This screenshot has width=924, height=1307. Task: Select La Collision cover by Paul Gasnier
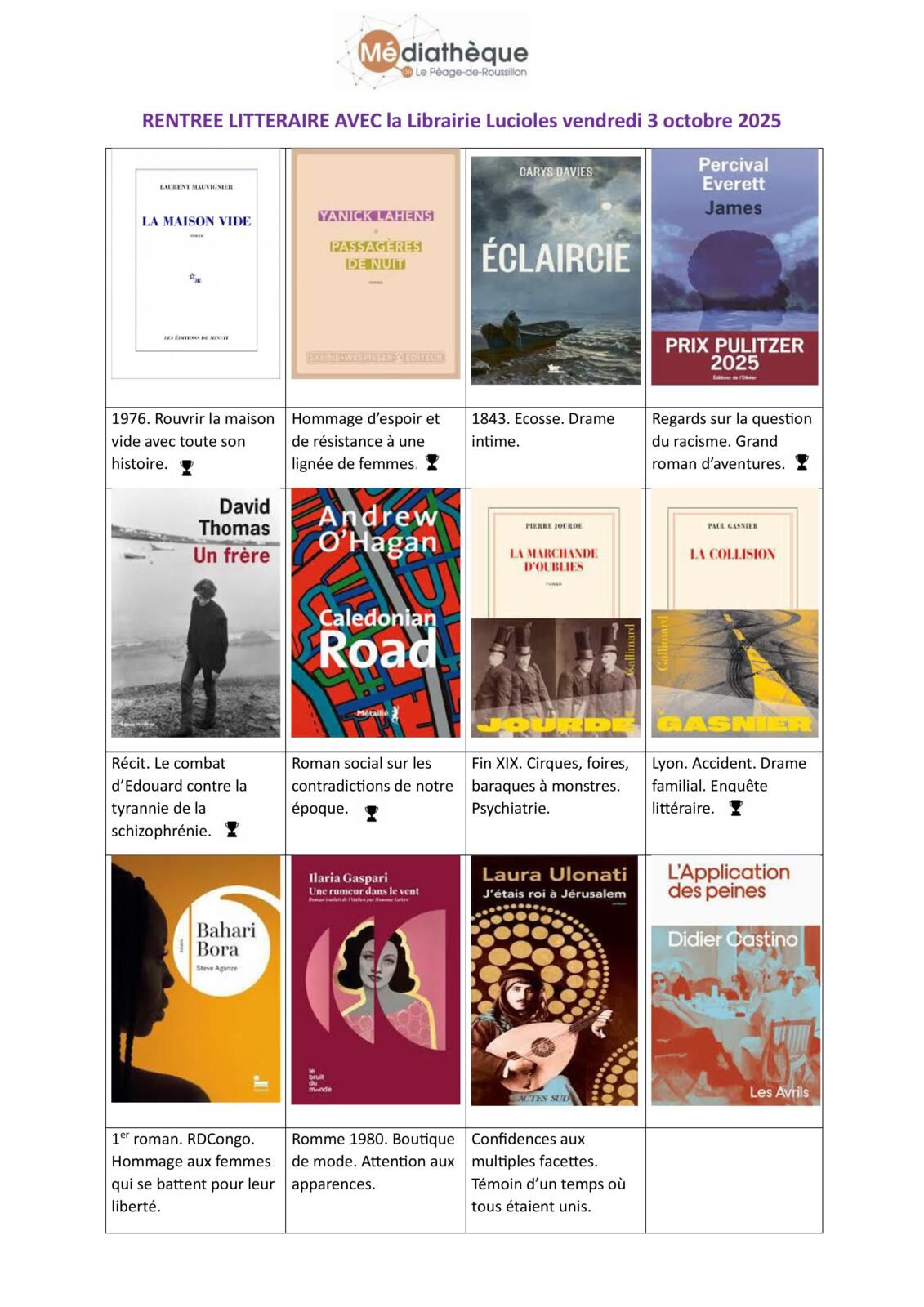tap(734, 613)
